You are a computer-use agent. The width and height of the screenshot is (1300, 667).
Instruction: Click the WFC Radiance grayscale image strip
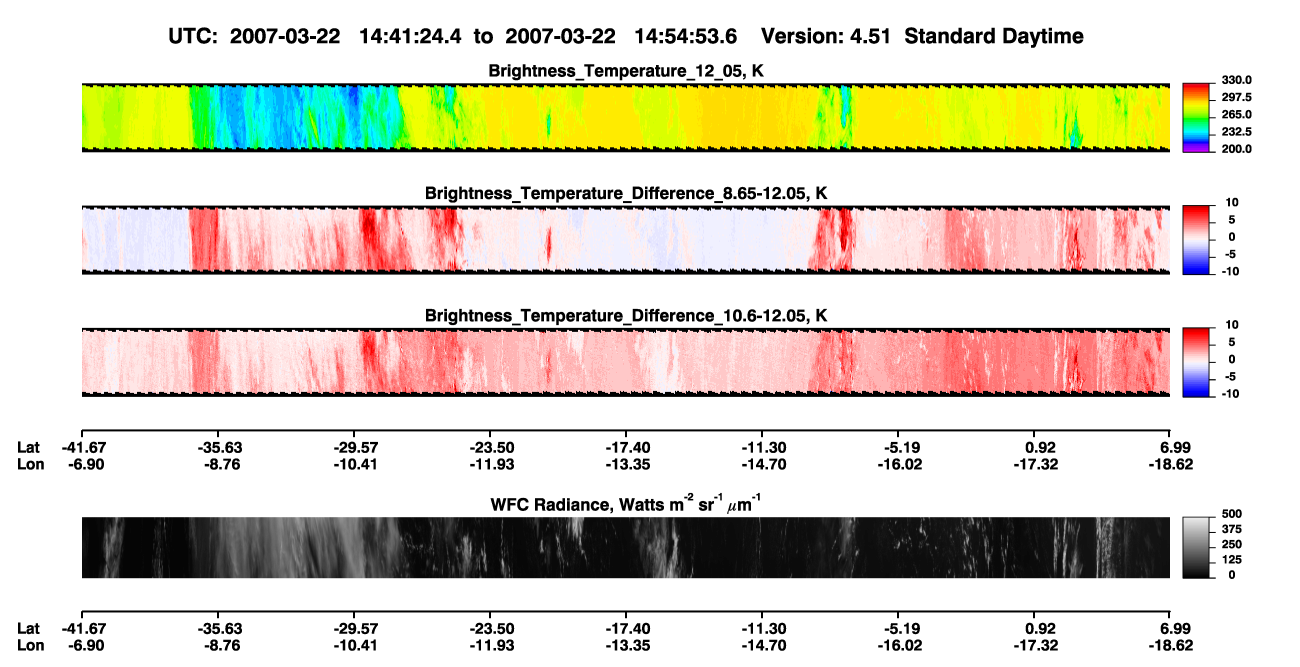pos(625,547)
